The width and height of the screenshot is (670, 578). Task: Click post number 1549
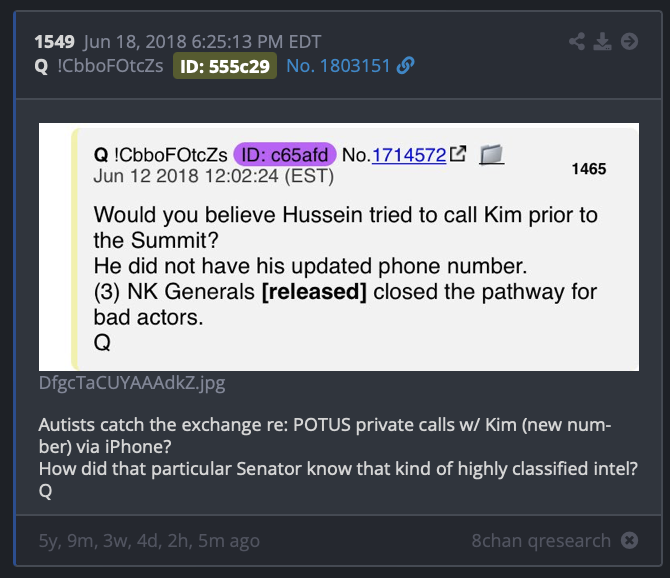click(54, 42)
